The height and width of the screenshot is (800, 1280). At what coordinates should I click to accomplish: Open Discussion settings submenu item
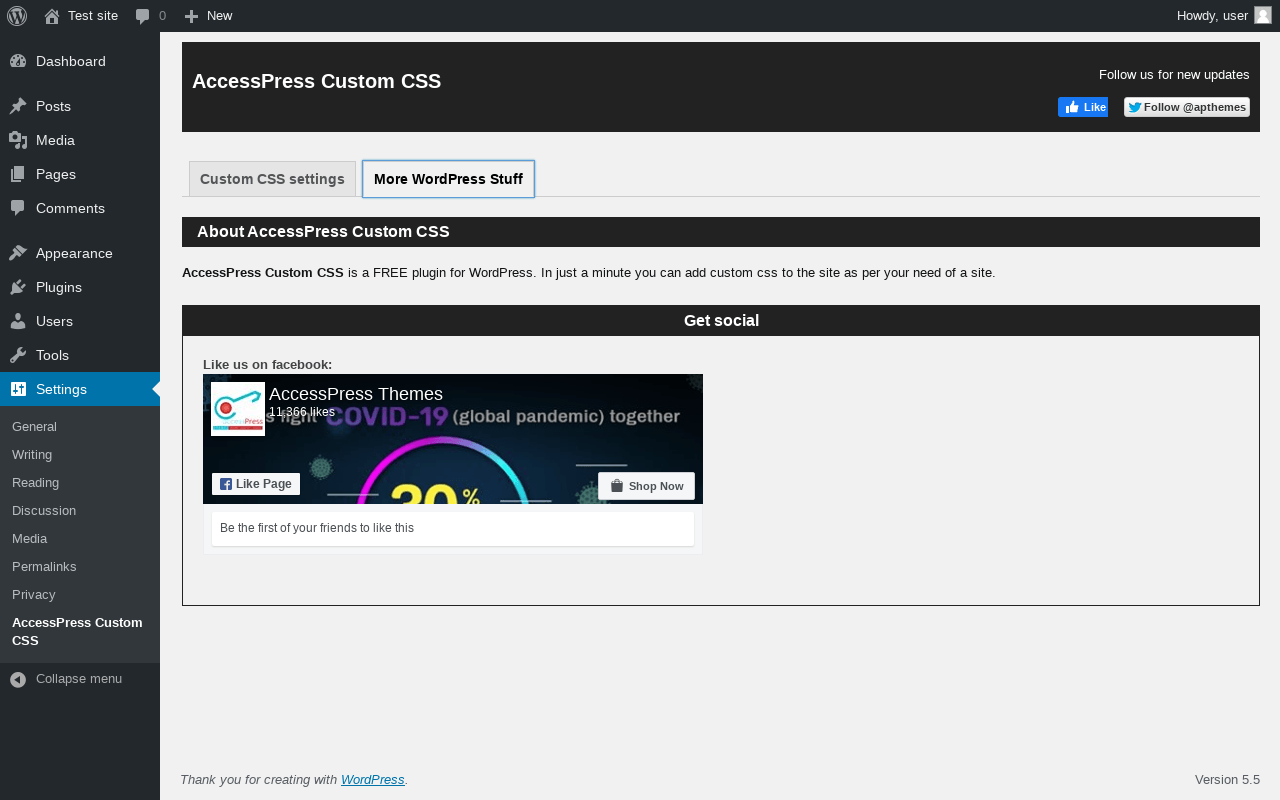[44, 510]
